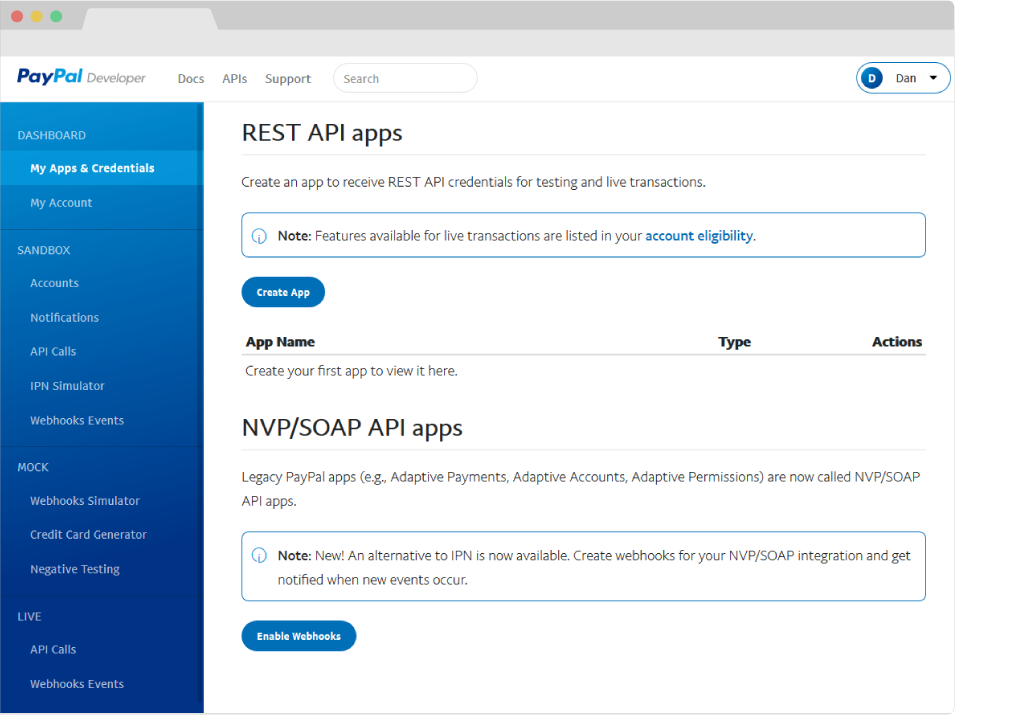Viewport: 1015px width, 719px height.
Task: Open the Docs menu
Action: pos(190,79)
